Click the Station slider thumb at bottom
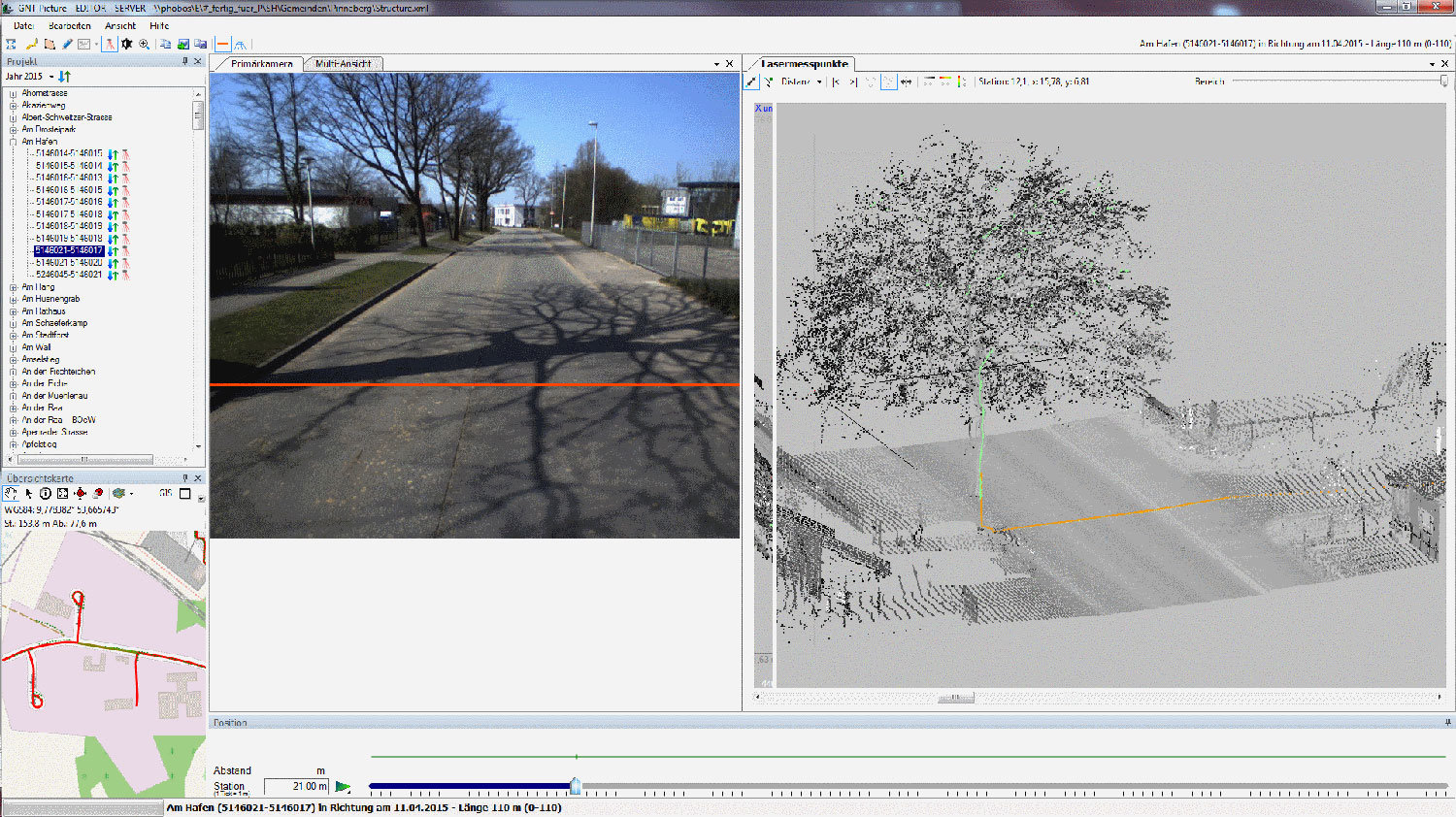 point(576,785)
